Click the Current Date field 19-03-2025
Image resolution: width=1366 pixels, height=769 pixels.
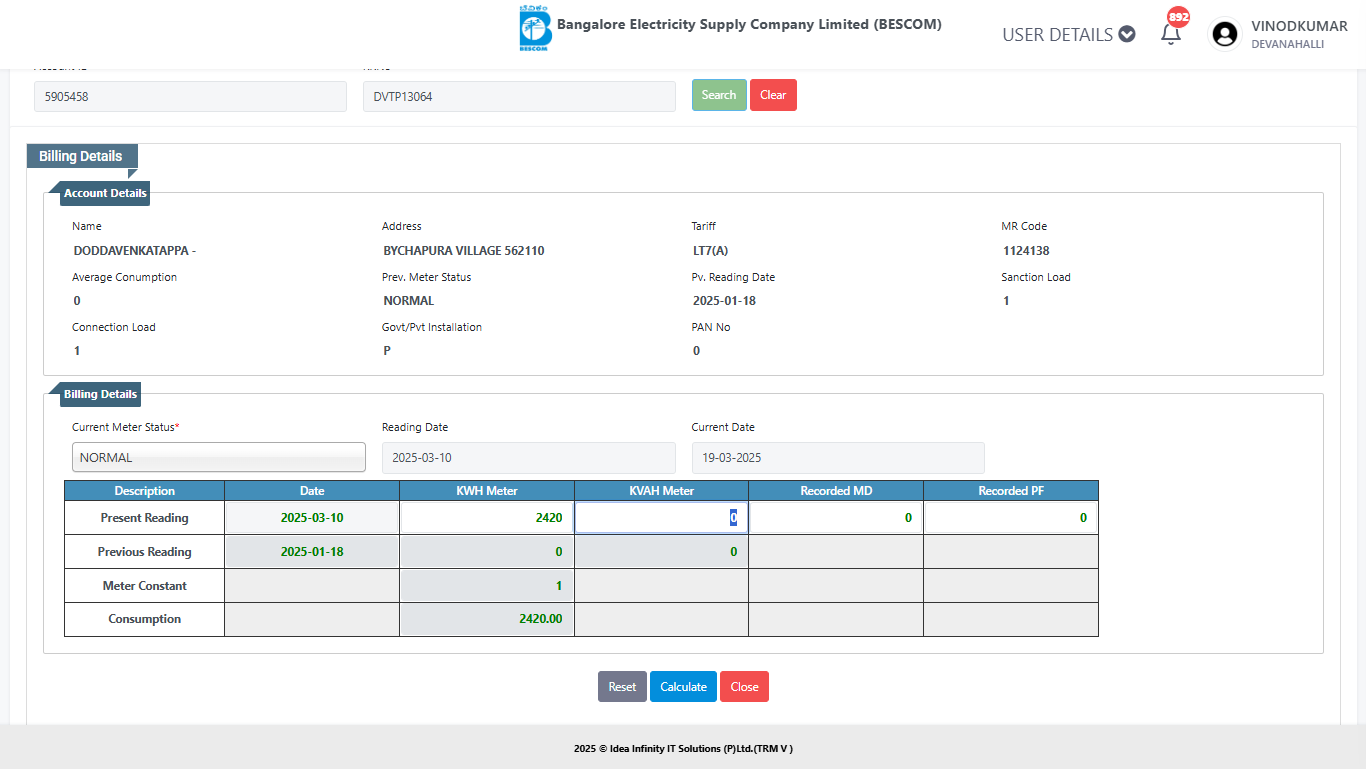click(x=838, y=458)
